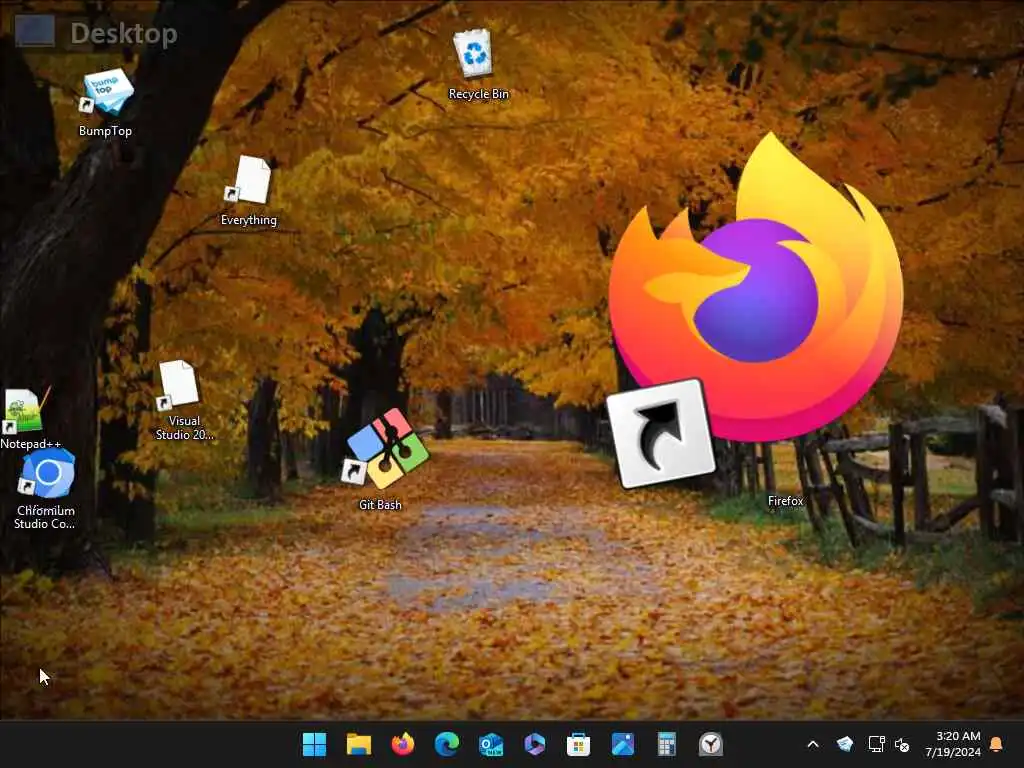This screenshot has width=1024, height=768.
Task: Open Calculator from the taskbar
Action: pyautogui.click(x=666, y=744)
